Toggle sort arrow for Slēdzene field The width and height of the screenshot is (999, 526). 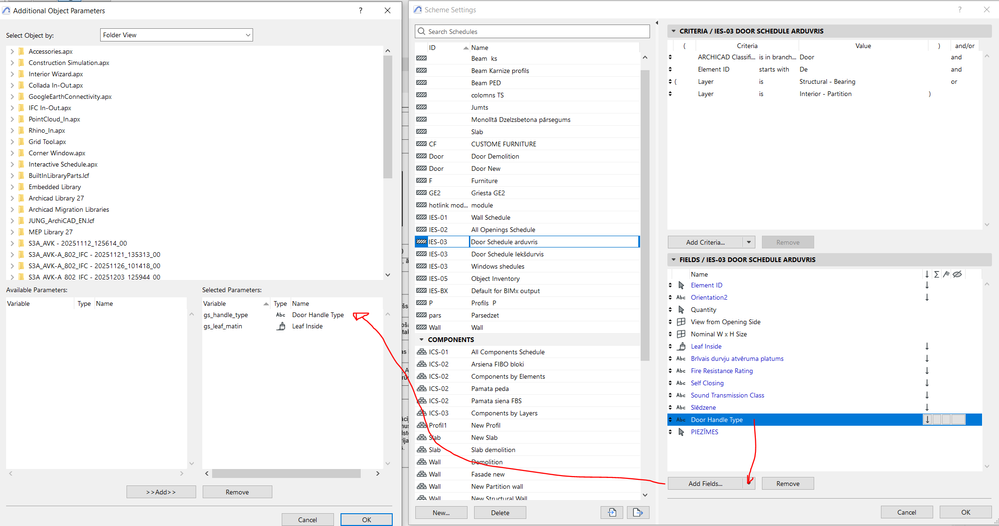(927, 408)
